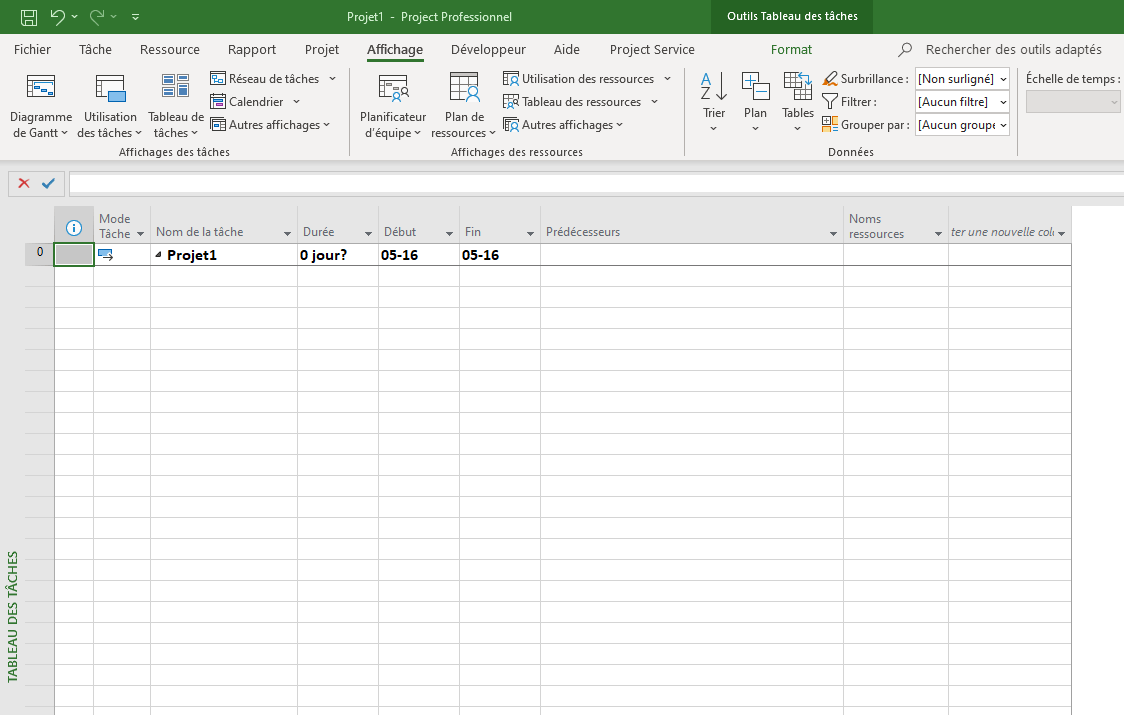Open the Fichier tab
This screenshot has height=715, width=1124.
coord(32,49)
